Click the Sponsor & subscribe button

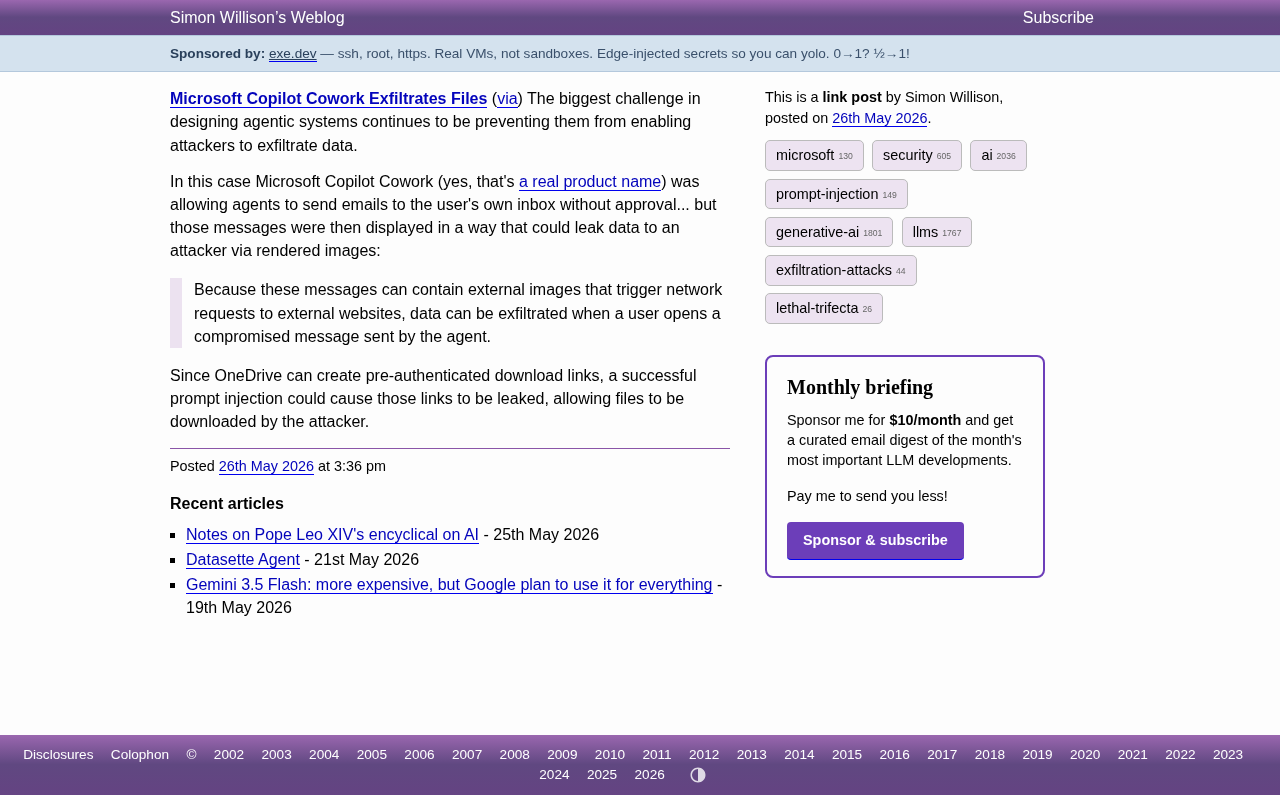pos(875,541)
